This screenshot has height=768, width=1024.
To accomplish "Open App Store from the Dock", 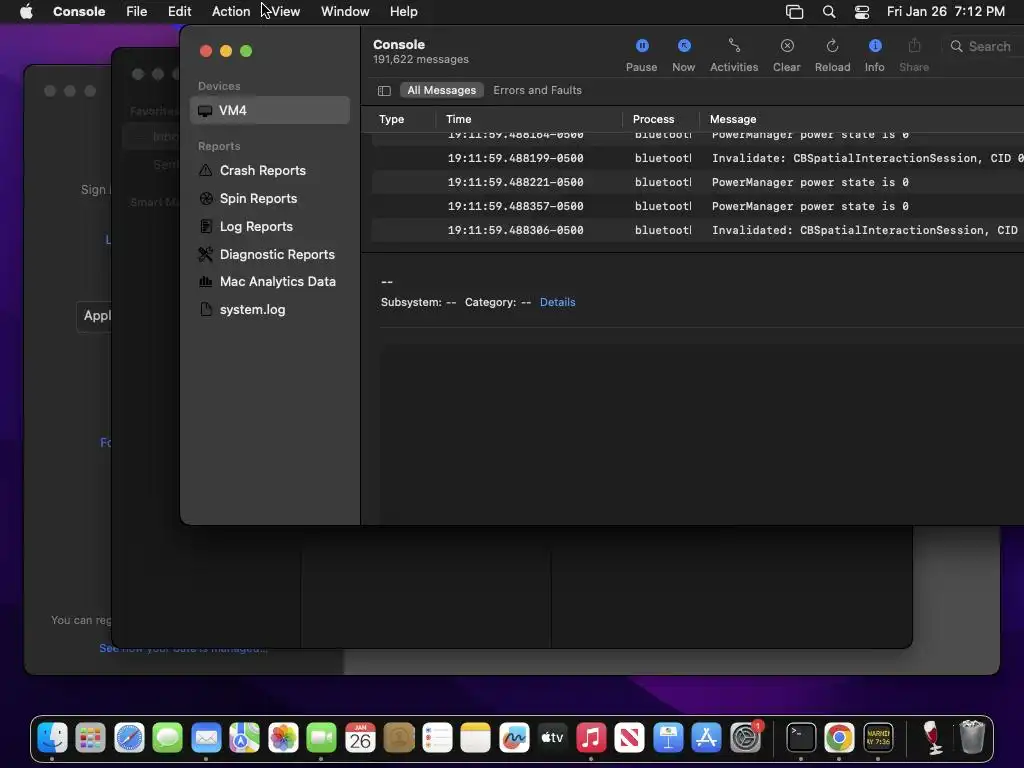I will (706, 738).
